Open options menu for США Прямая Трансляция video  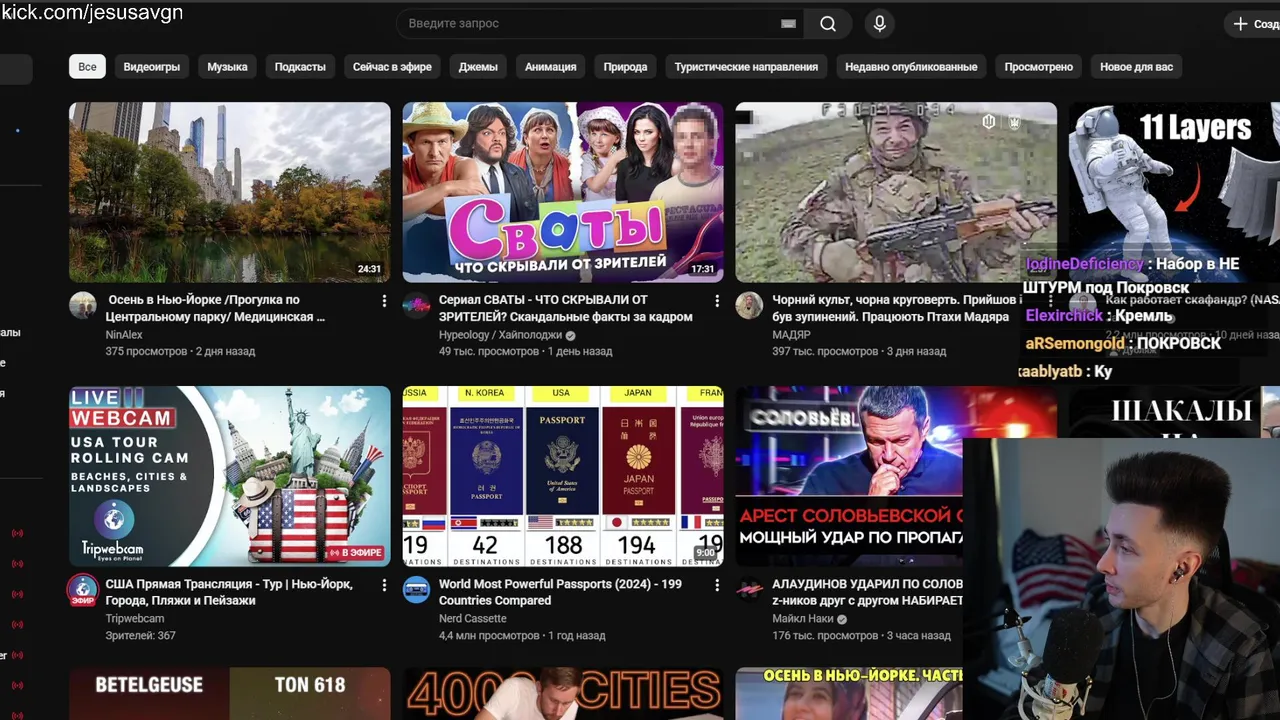tap(384, 585)
